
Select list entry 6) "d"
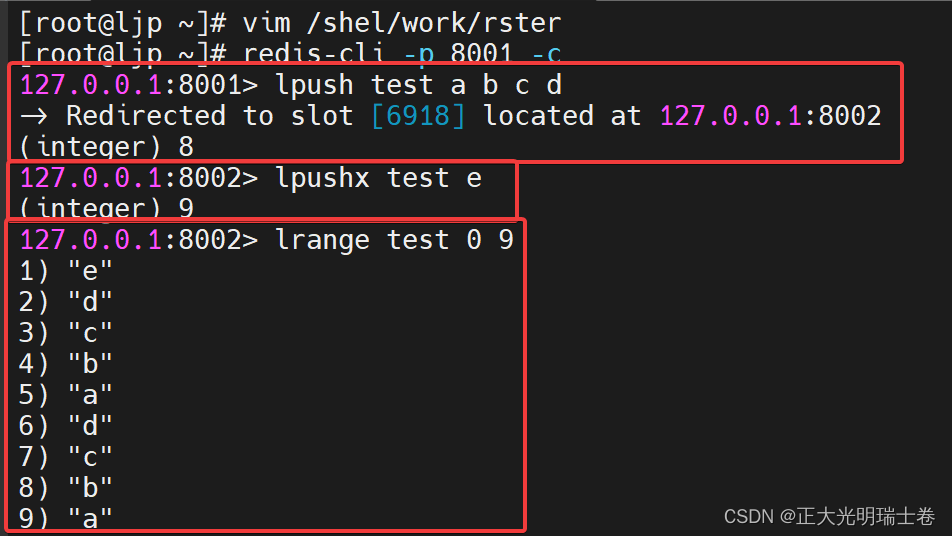tap(66, 425)
